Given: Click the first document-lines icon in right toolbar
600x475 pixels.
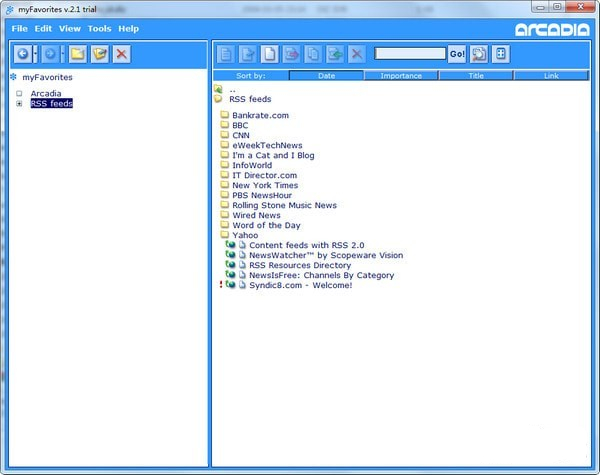Looking at the screenshot, I should tap(226, 54).
